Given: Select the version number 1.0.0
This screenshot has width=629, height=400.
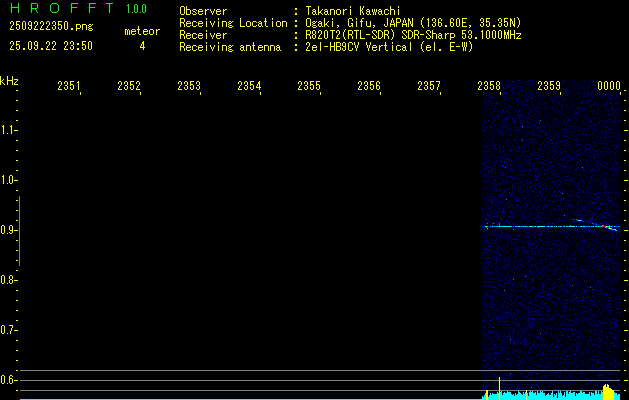Looking at the screenshot, I should pyautogui.click(x=136, y=8).
